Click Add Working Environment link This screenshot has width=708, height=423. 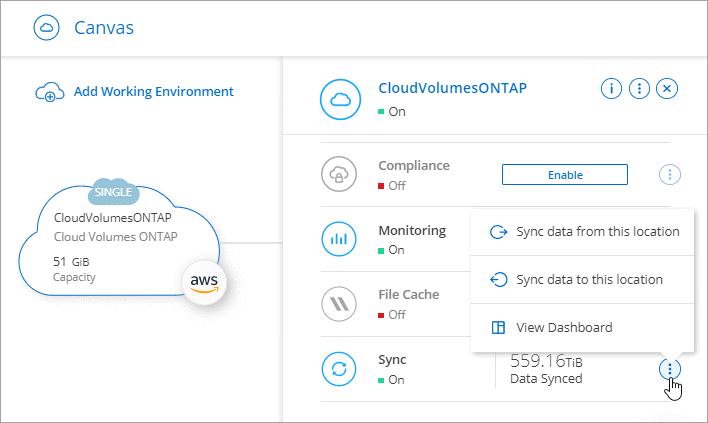[x=153, y=92]
